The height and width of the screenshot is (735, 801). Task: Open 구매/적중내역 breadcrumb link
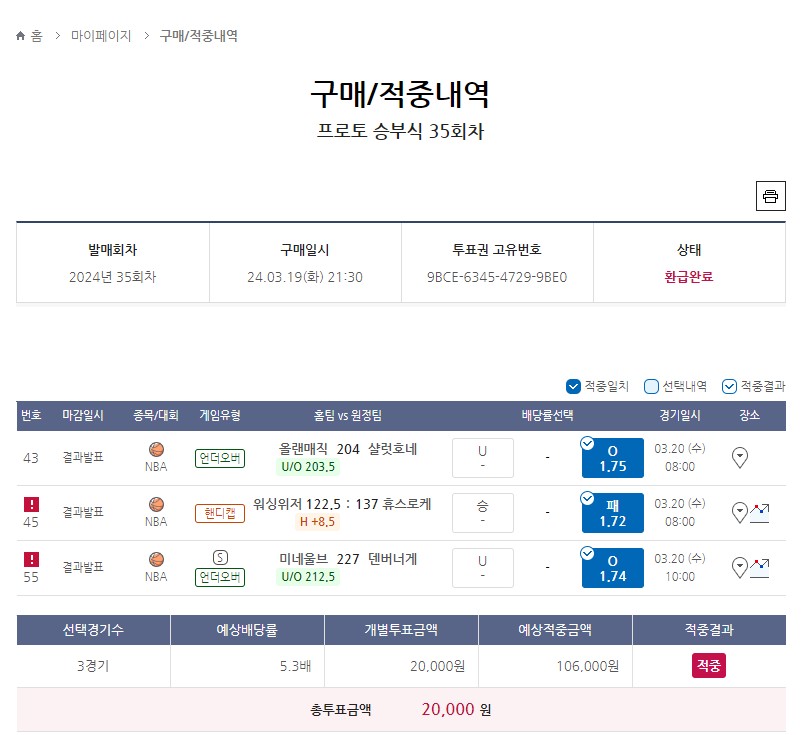(199, 36)
